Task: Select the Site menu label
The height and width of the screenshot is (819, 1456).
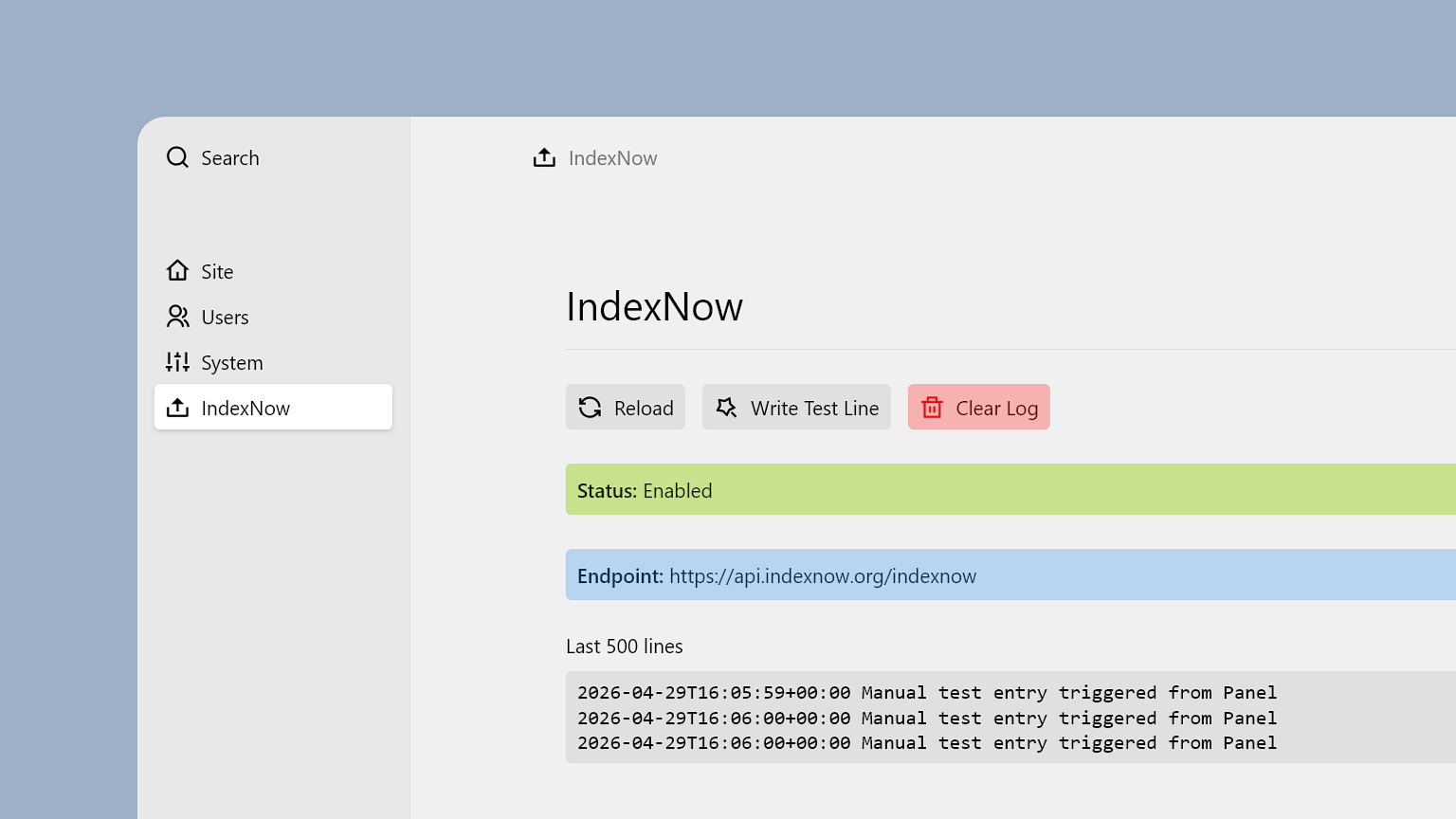Action: point(217,272)
